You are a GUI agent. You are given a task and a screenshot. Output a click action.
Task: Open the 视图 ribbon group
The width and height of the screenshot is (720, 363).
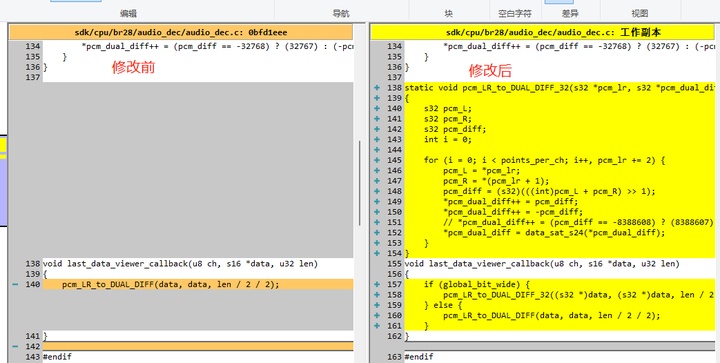pyautogui.click(x=640, y=14)
